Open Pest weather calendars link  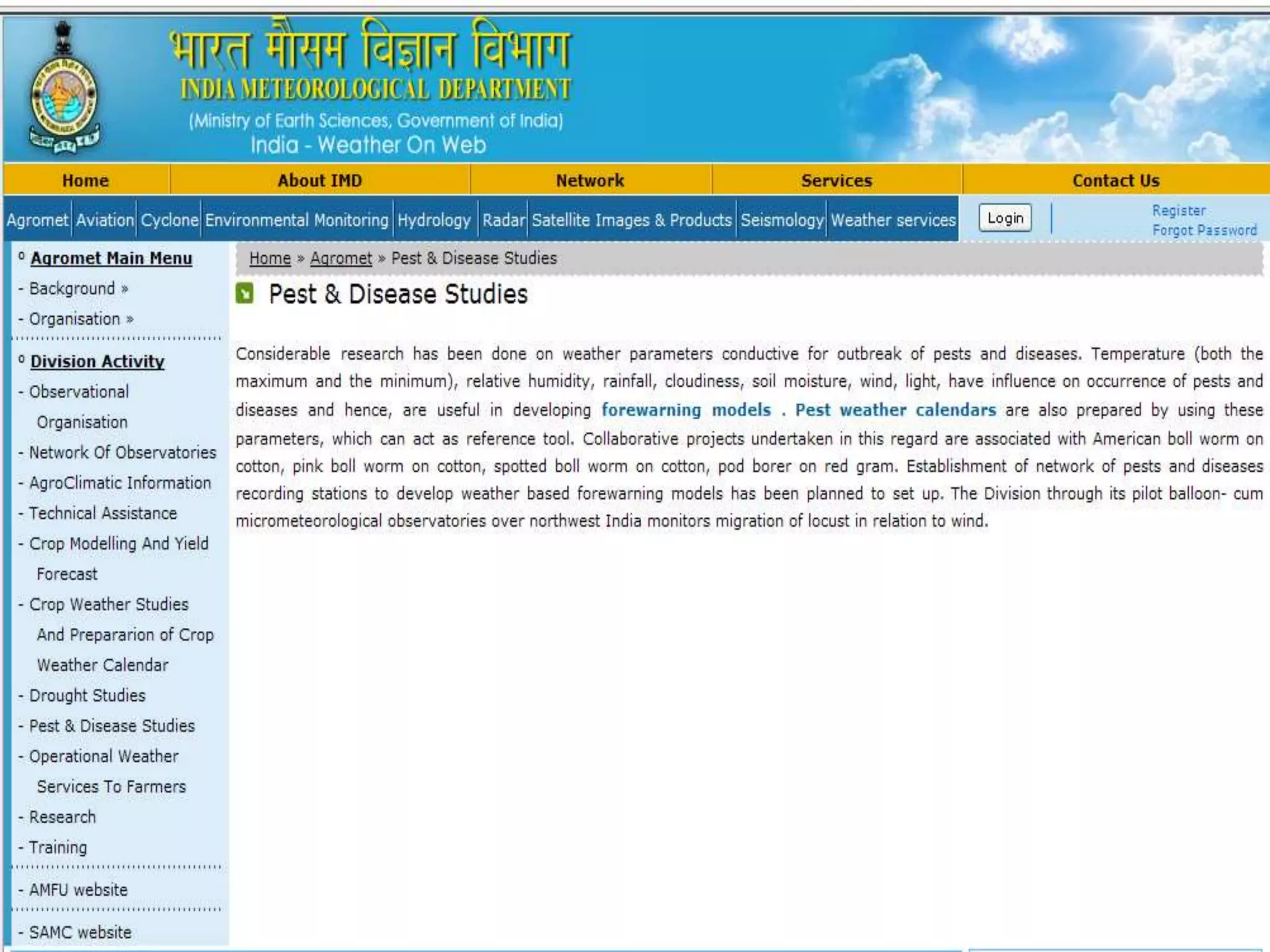[x=895, y=410]
